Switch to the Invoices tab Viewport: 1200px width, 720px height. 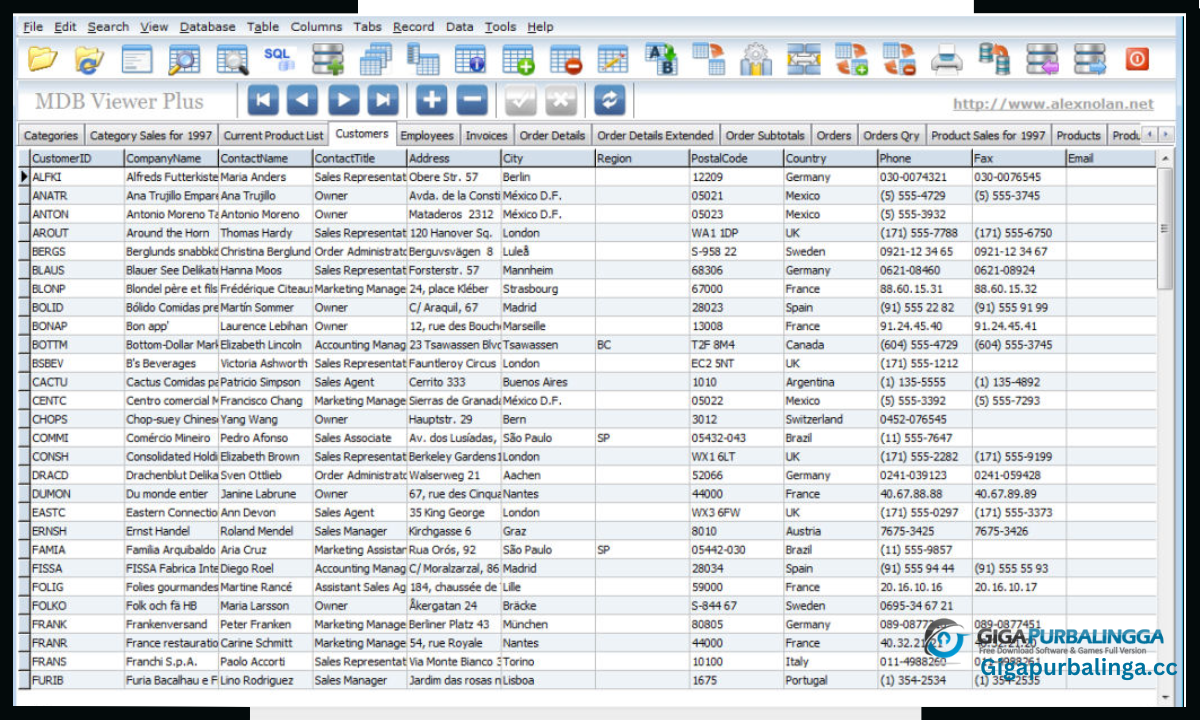coord(487,136)
